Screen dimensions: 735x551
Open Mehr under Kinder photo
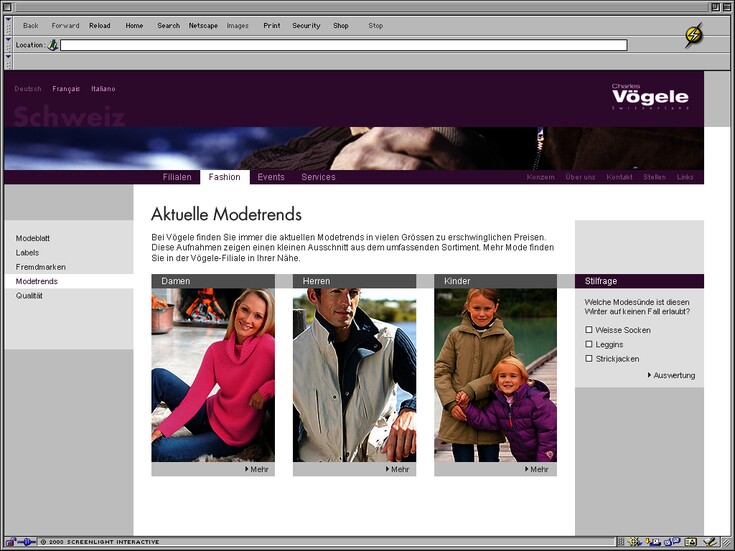pos(538,469)
